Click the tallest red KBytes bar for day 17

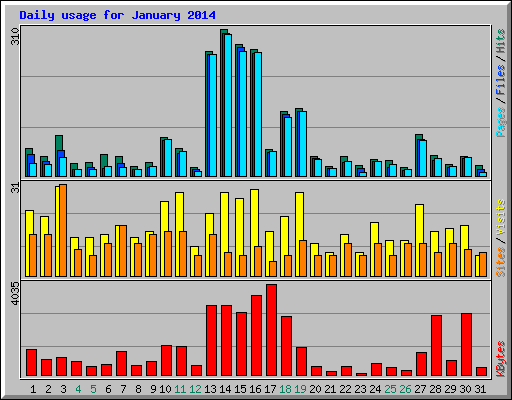(x=271, y=330)
